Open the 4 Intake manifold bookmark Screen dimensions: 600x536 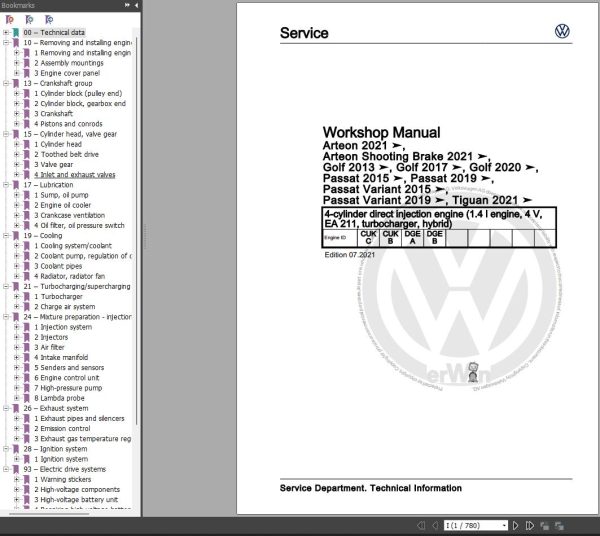pos(61,357)
